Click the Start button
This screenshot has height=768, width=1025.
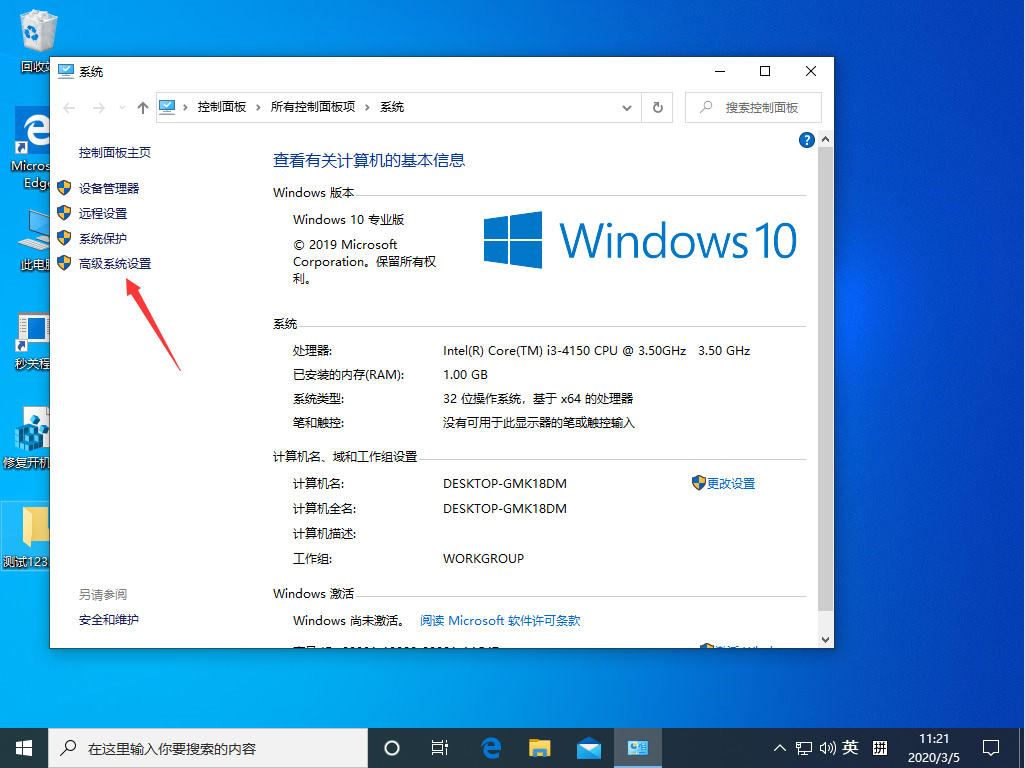click(x=22, y=747)
